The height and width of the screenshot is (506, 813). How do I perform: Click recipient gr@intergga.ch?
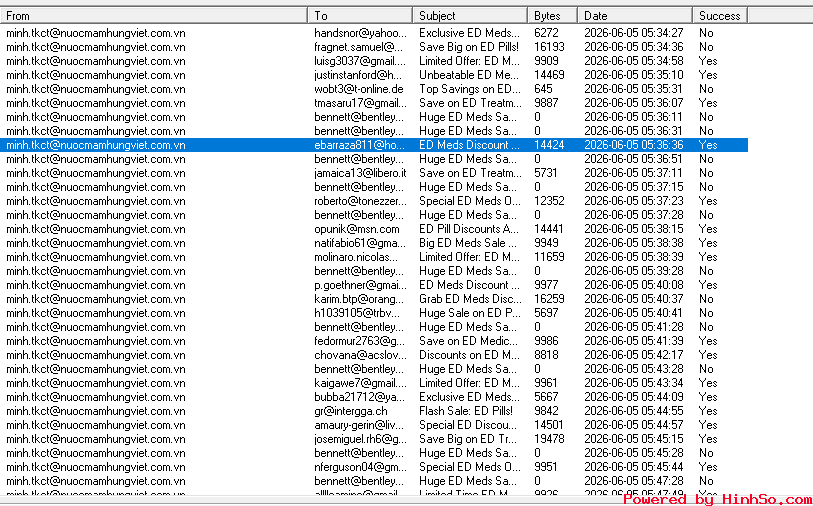point(351,411)
